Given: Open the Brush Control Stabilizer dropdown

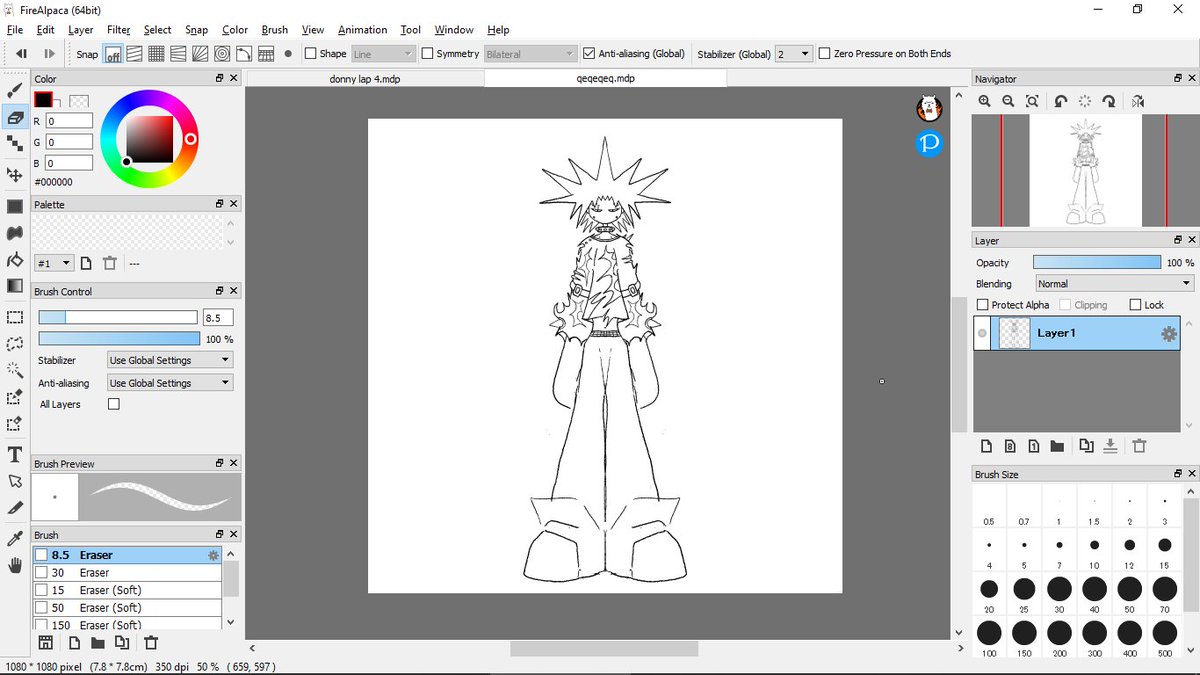Looking at the screenshot, I should pos(169,360).
